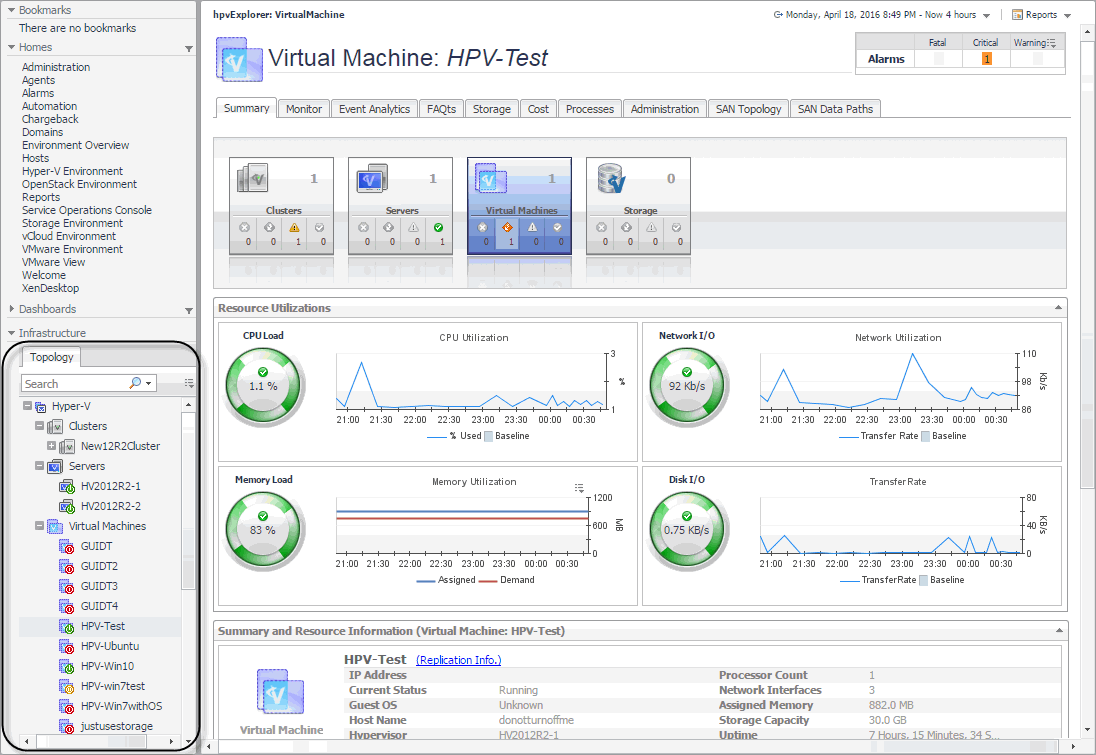Switch to the Event Analytics tab
This screenshot has width=1096, height=755.
coord(375,109)
